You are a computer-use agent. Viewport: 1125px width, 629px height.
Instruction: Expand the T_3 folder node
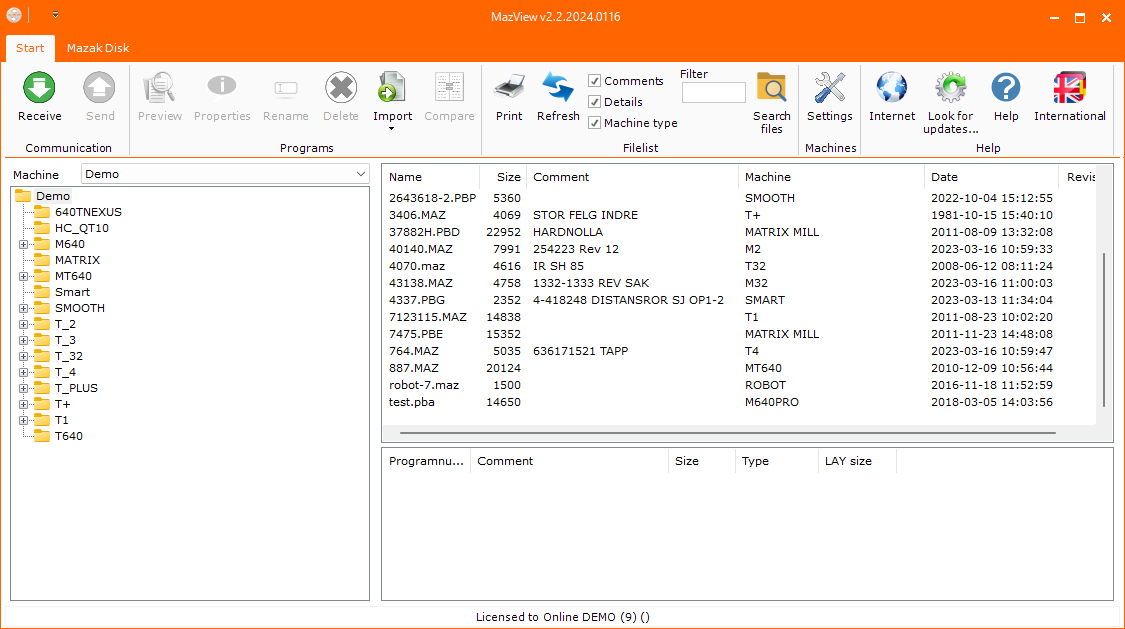tap(24, 340)
